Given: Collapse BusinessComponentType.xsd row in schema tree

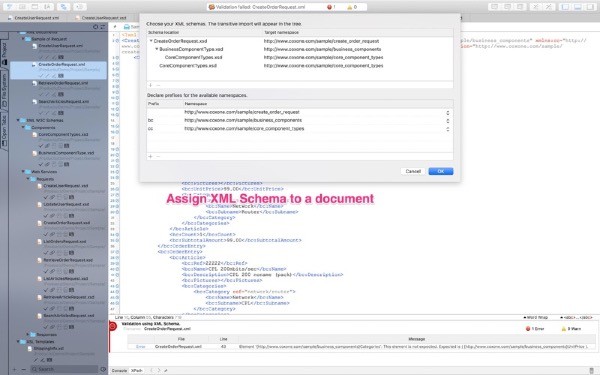Looking at the screenshot, I should pyautogui.click(x=157, y=49).
